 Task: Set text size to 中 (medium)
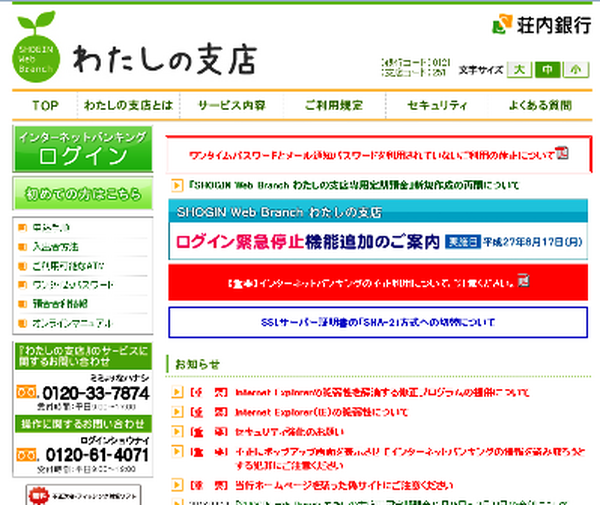[x=548, y=70]
